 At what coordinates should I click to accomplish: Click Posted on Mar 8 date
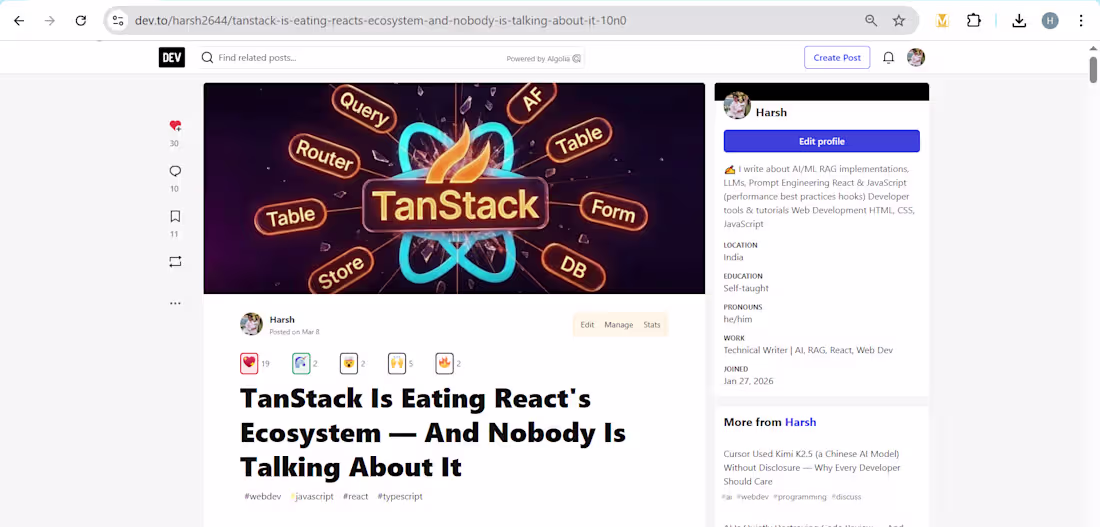[294, 332]
